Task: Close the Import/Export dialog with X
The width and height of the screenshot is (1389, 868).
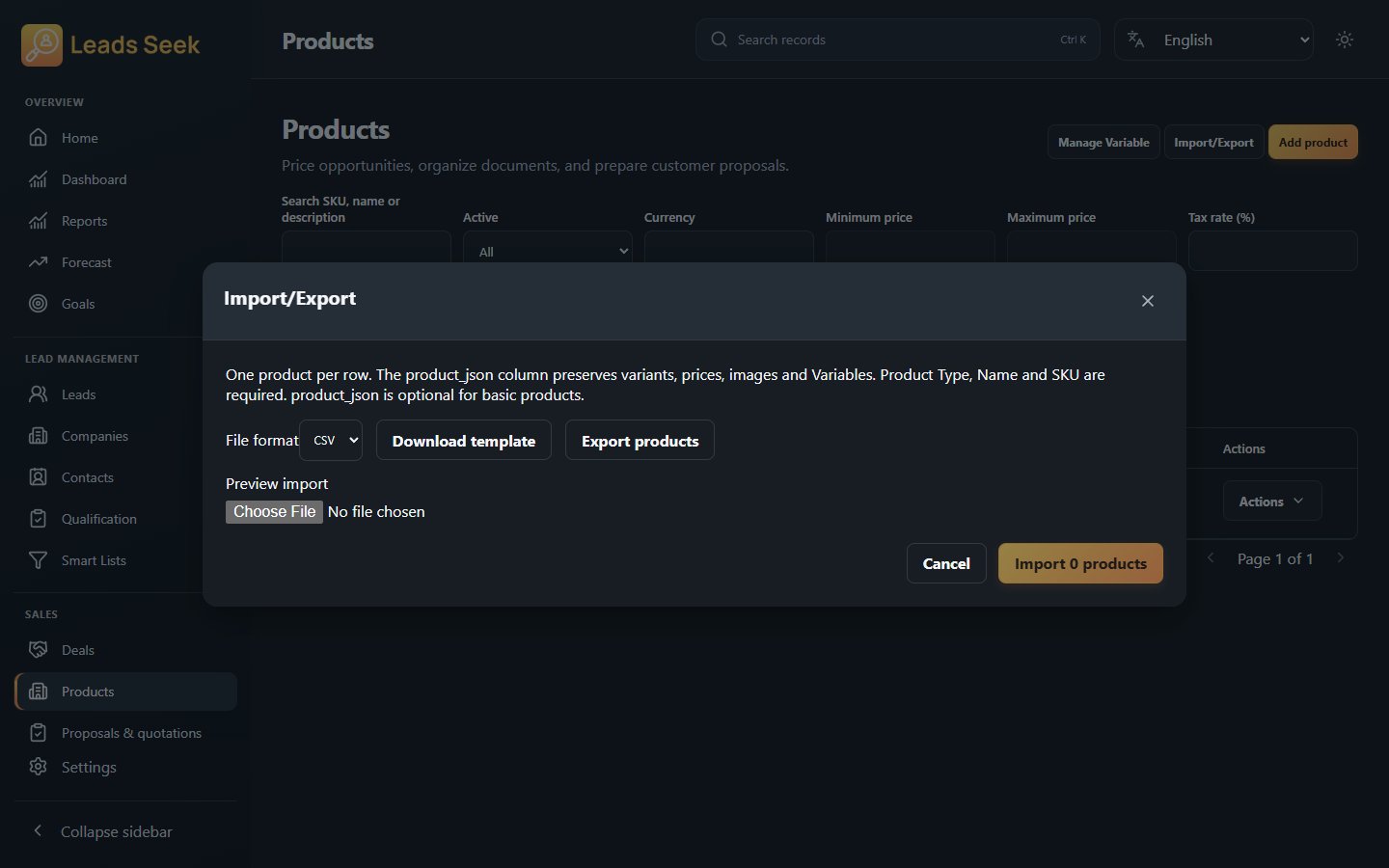Action: (x=1148, y=301)
